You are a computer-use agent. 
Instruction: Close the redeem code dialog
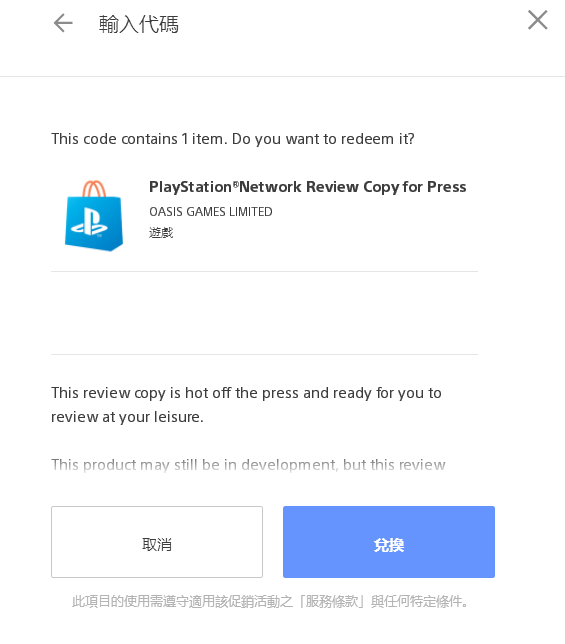click(x=537, y=20)
